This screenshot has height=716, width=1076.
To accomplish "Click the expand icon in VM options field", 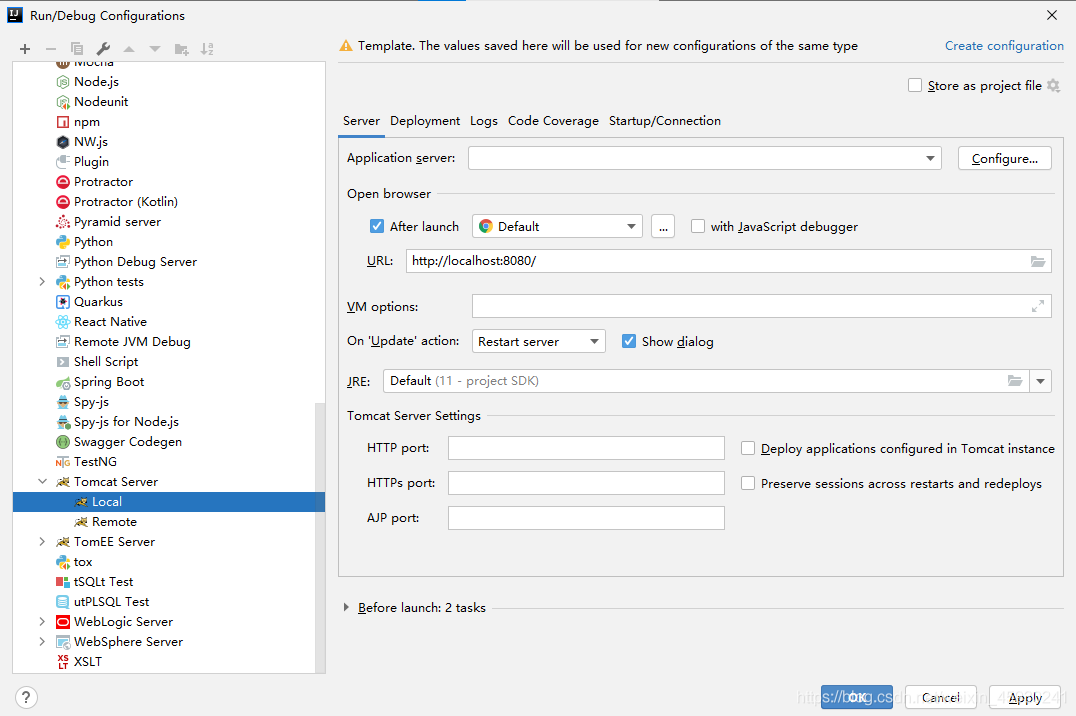I will pyautogui.click(x=1038, y=307).
